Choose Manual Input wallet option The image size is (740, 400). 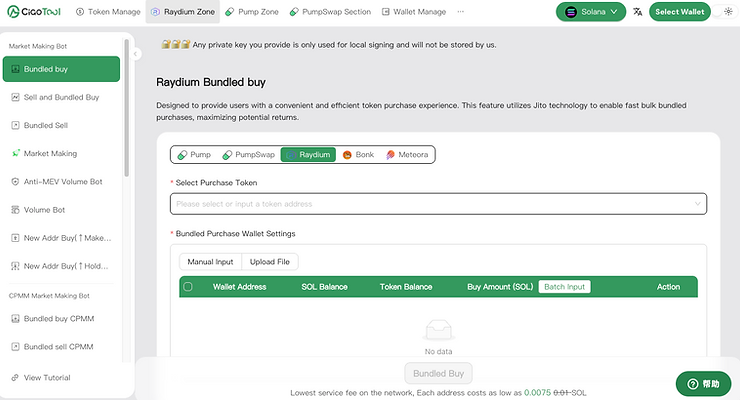pyautogui.click(x=210, y=262)
